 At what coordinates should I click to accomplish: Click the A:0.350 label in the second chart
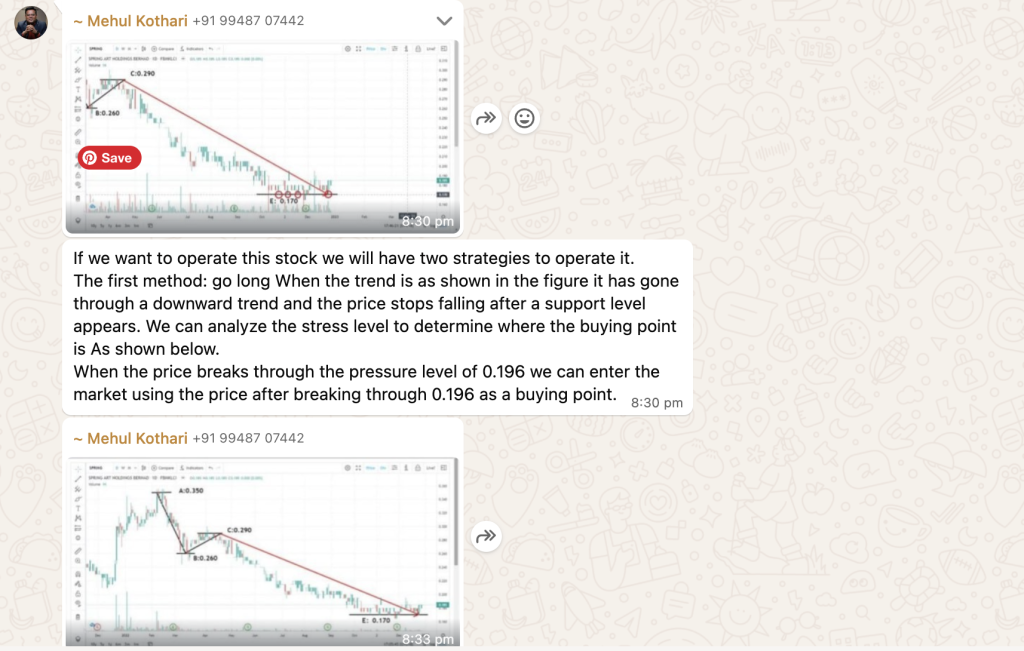point(192,492)
